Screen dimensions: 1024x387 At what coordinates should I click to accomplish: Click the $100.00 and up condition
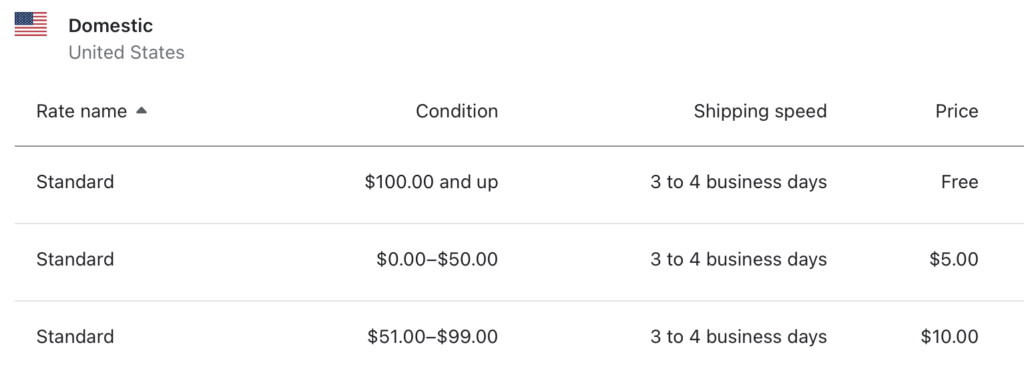[431, 181]
